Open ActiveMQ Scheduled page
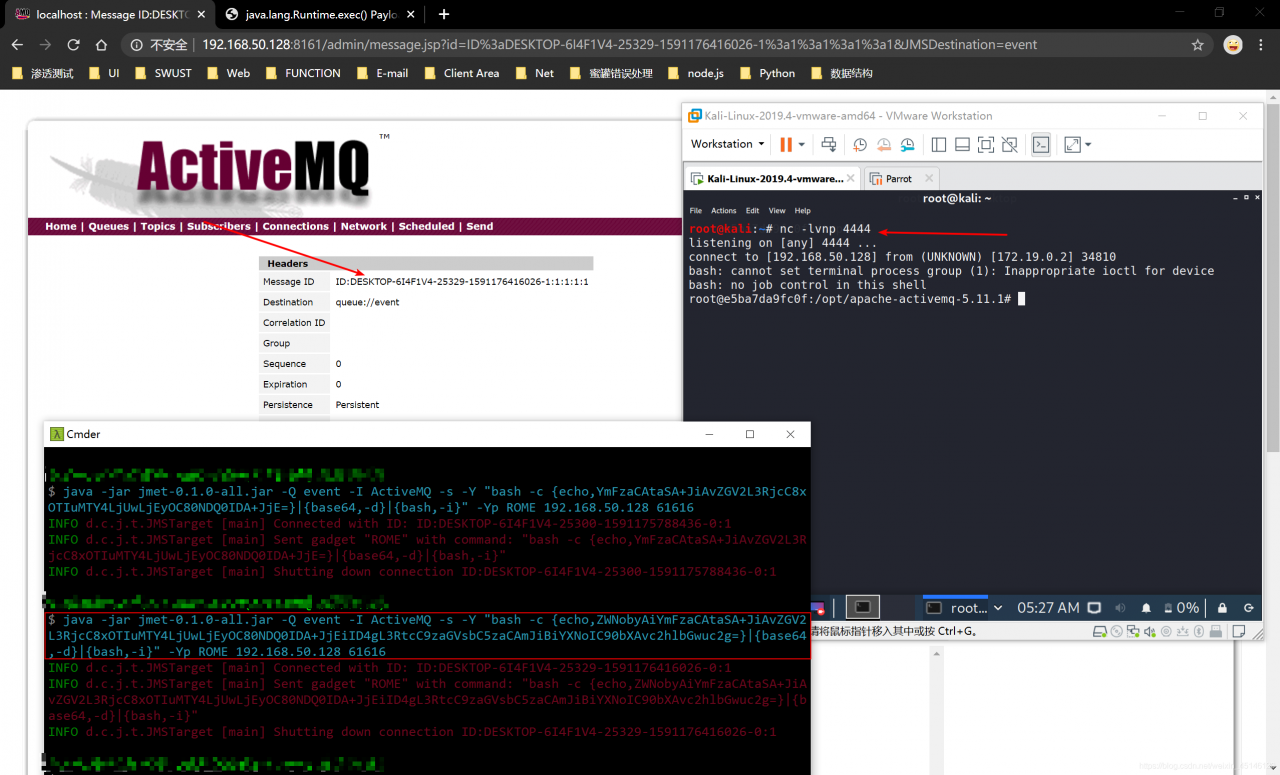 [427, 226]
